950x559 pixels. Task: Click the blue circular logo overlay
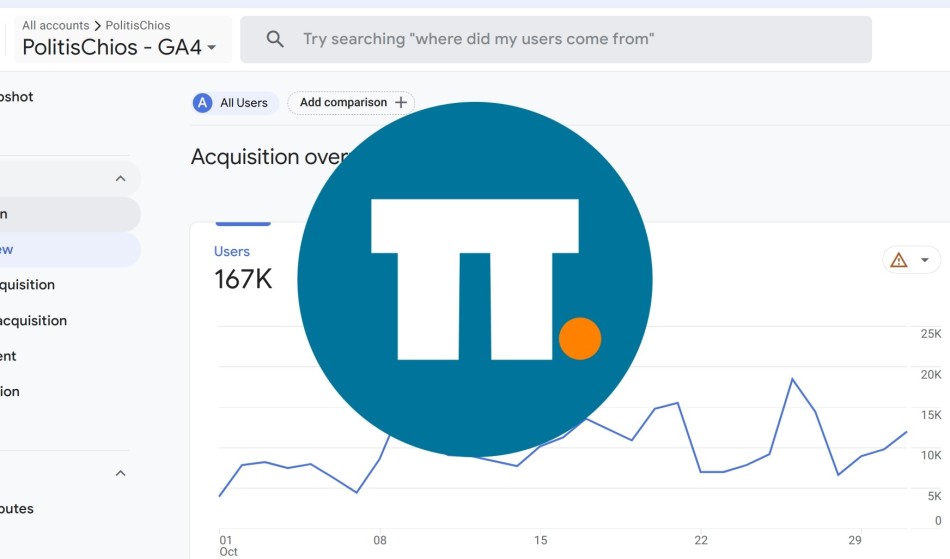[x=474, y=279]
